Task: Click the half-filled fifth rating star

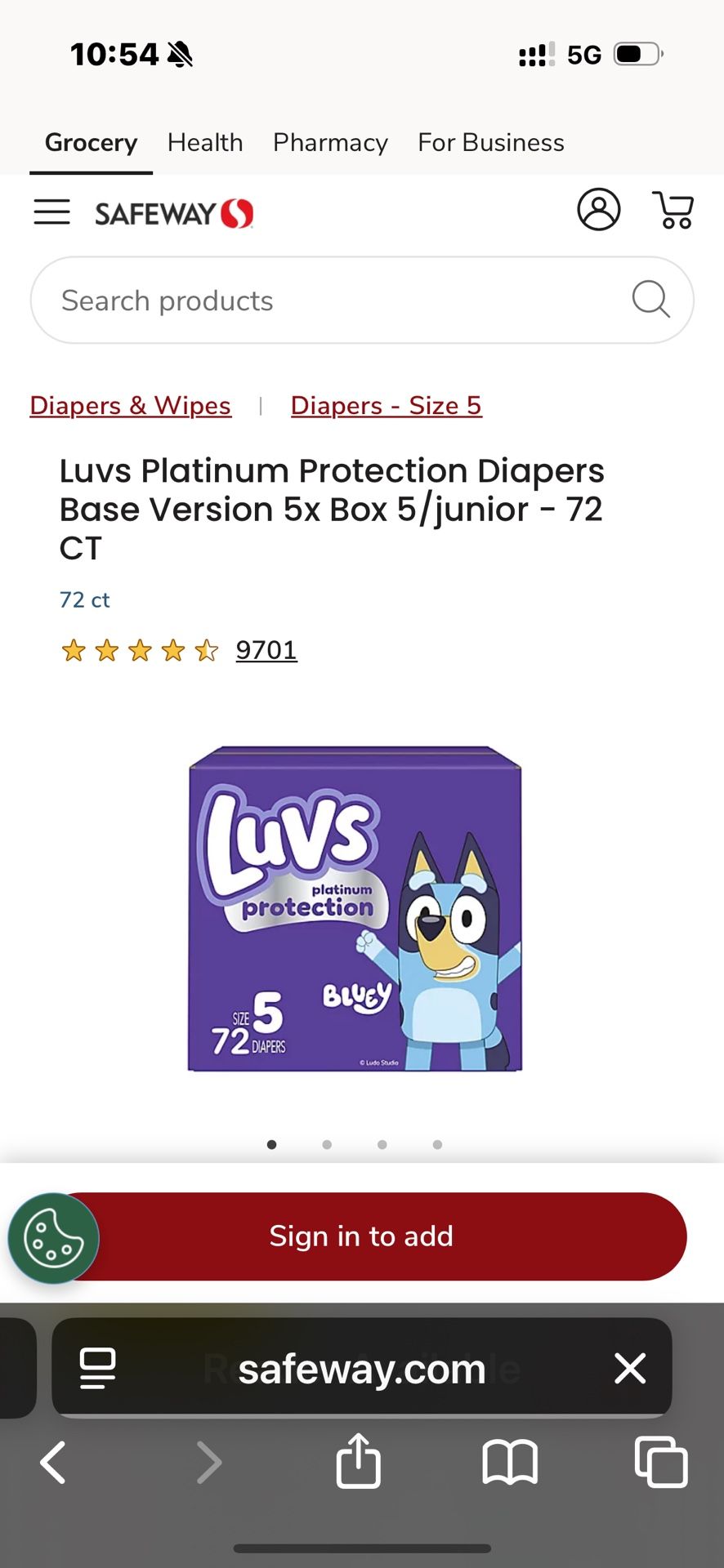Action: 204,649
